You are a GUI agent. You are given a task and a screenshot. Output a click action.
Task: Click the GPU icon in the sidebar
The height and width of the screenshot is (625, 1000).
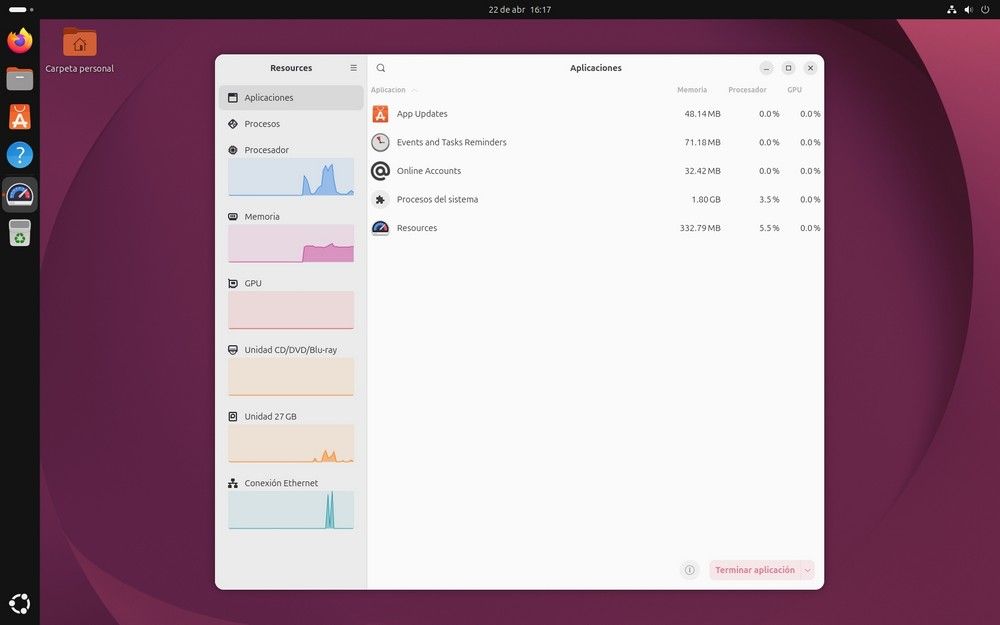233,283
